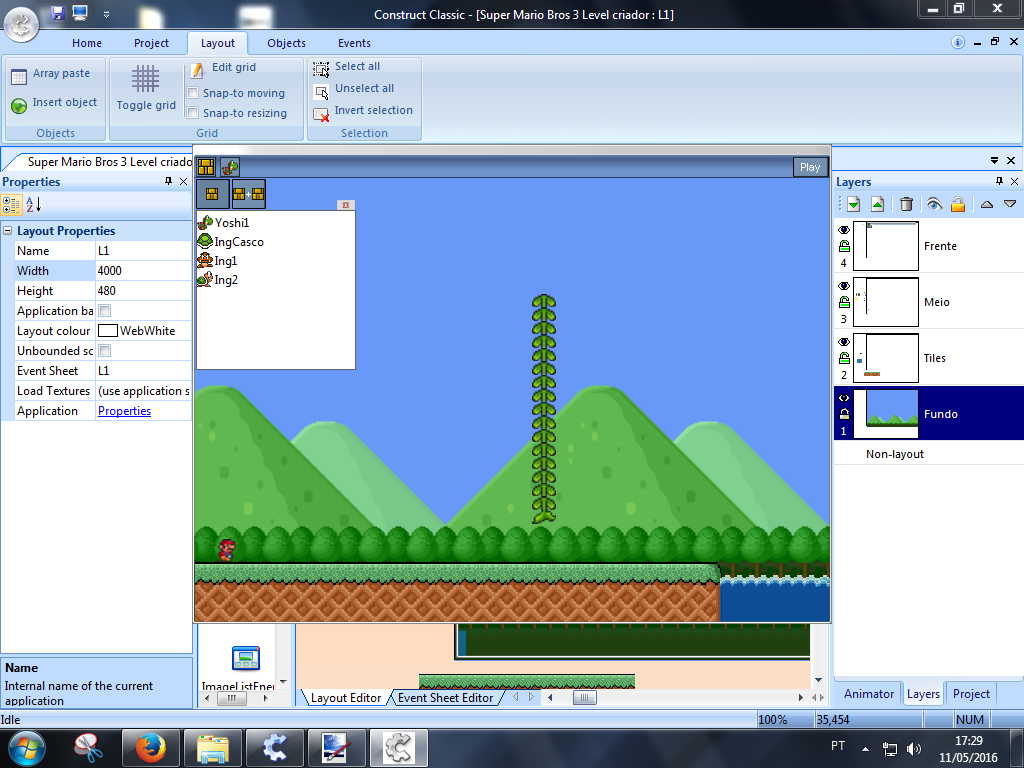Add a new layer above in Layers panel
The width and height of the screenshot is (1024, 768).
878,204
